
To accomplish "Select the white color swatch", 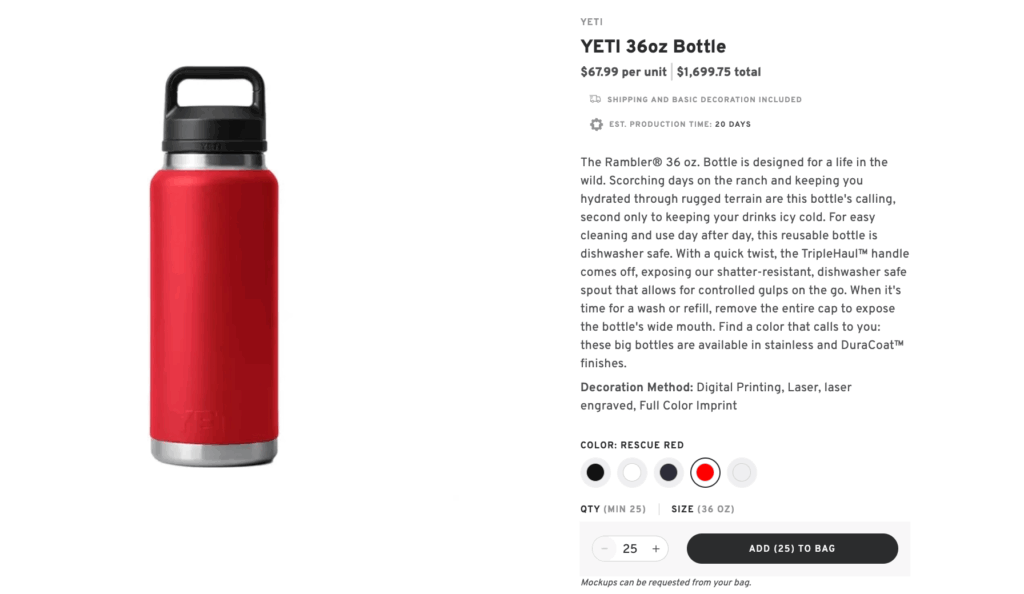I will click(632, 471).
